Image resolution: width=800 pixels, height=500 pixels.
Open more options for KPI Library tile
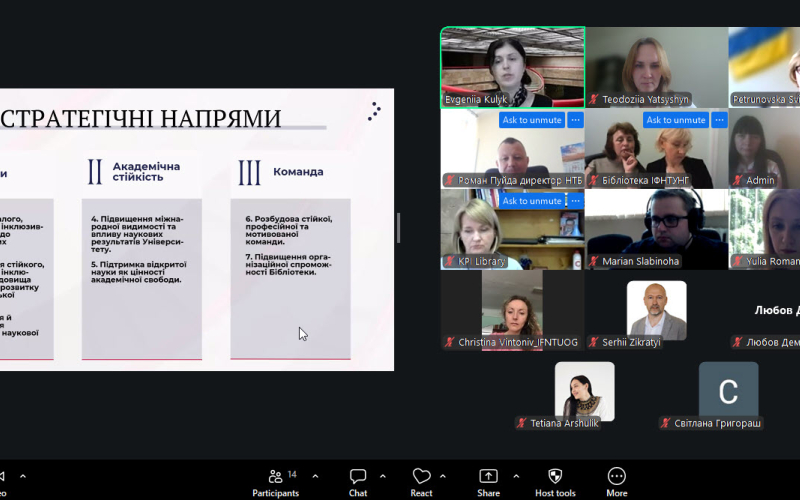[x=576, y=201]
